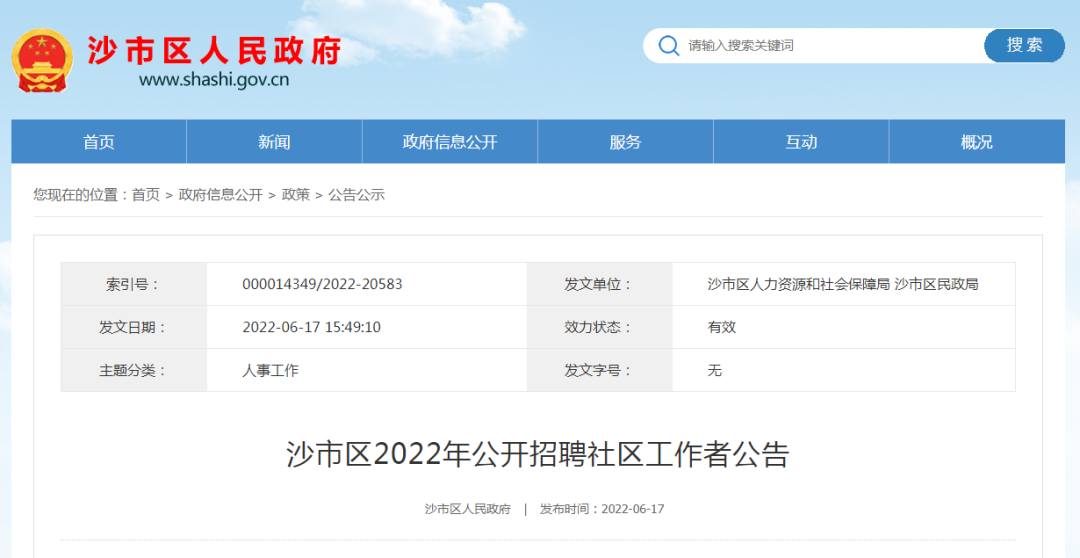Switch to the 新闻 navigation tab
Screen dimensions: 1080x558
click(x=274, y=142)
